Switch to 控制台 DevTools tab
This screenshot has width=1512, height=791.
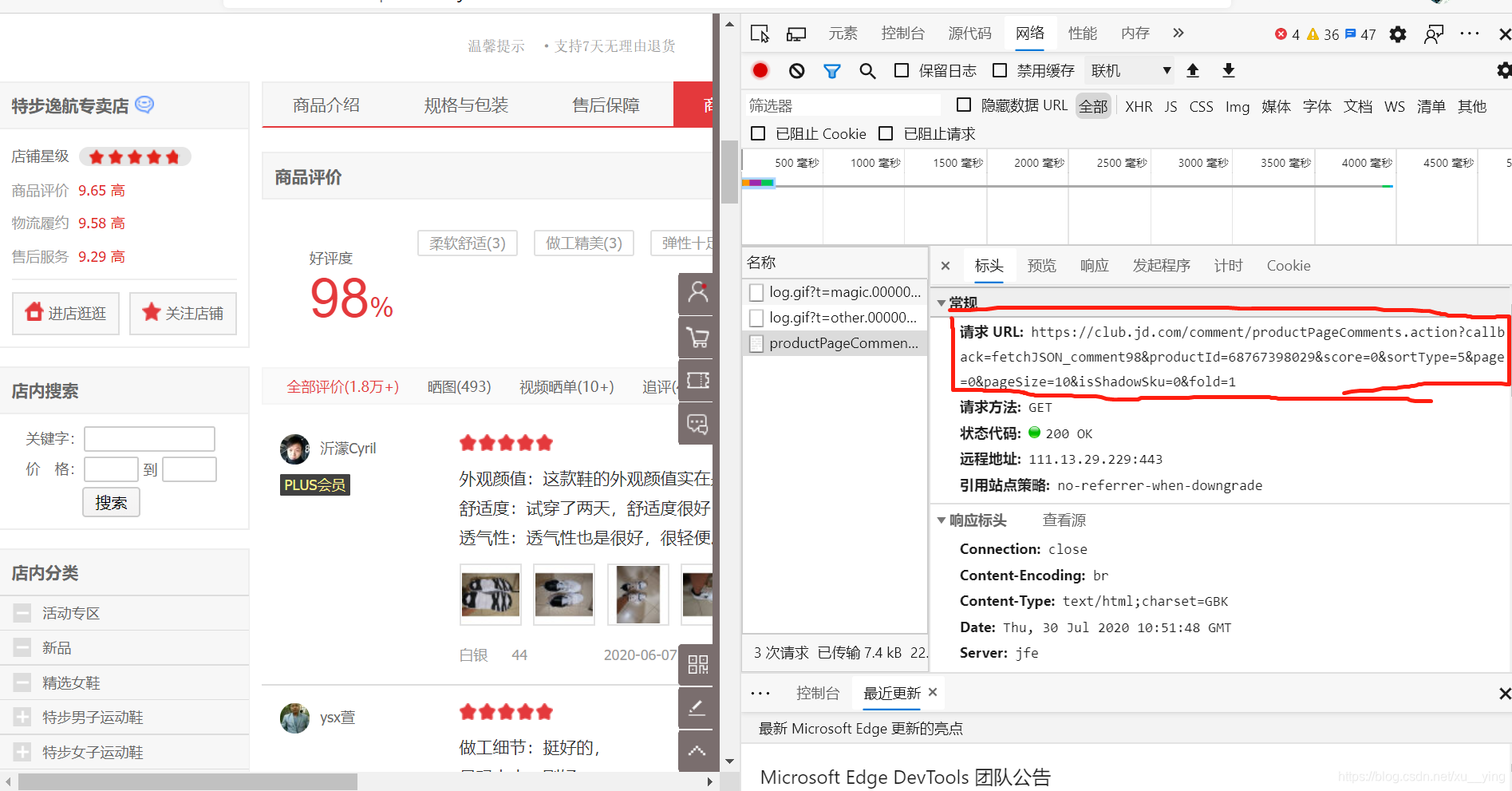coord(902,34)
